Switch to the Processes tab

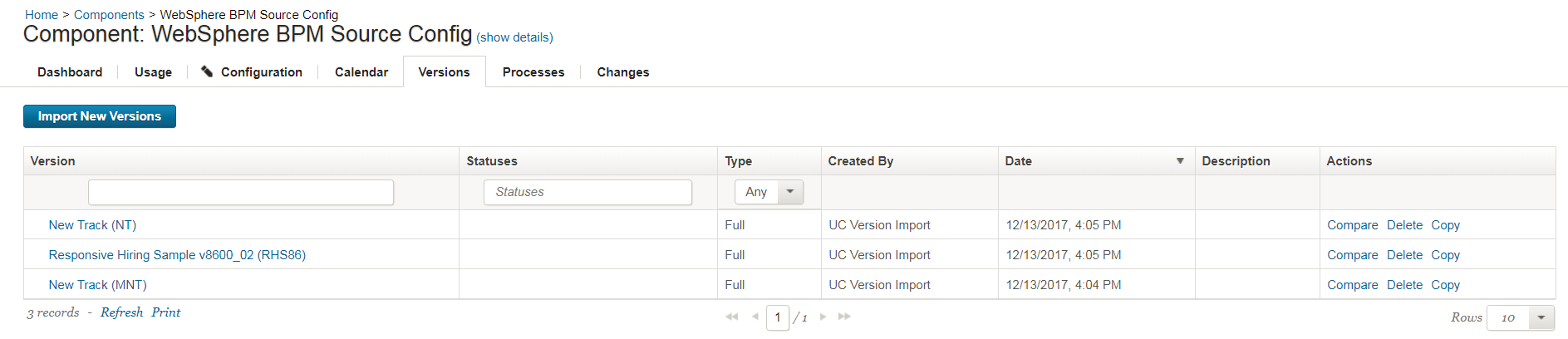point(533,72)
